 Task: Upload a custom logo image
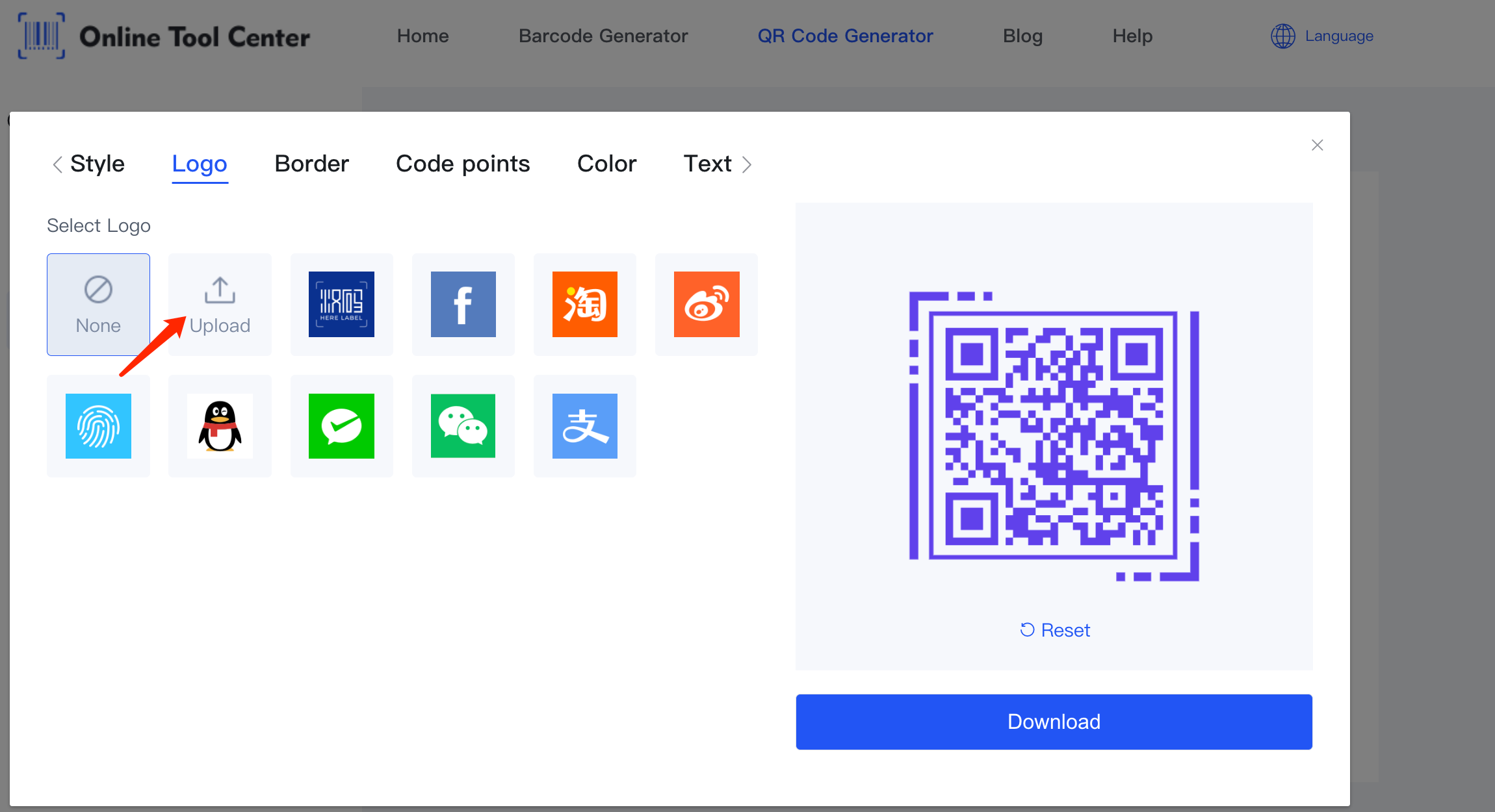pos(219,303)
